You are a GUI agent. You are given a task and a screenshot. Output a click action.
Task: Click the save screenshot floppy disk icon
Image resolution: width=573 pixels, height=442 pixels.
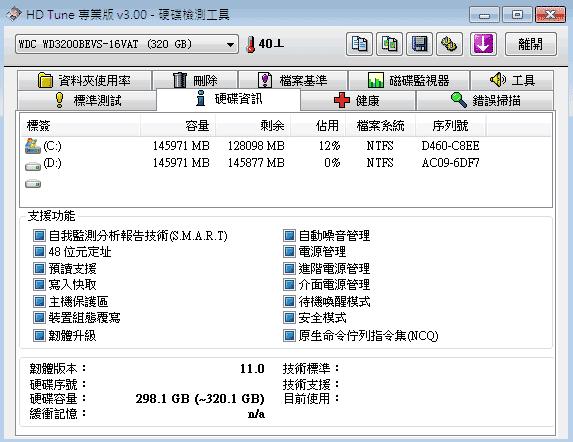419,44
